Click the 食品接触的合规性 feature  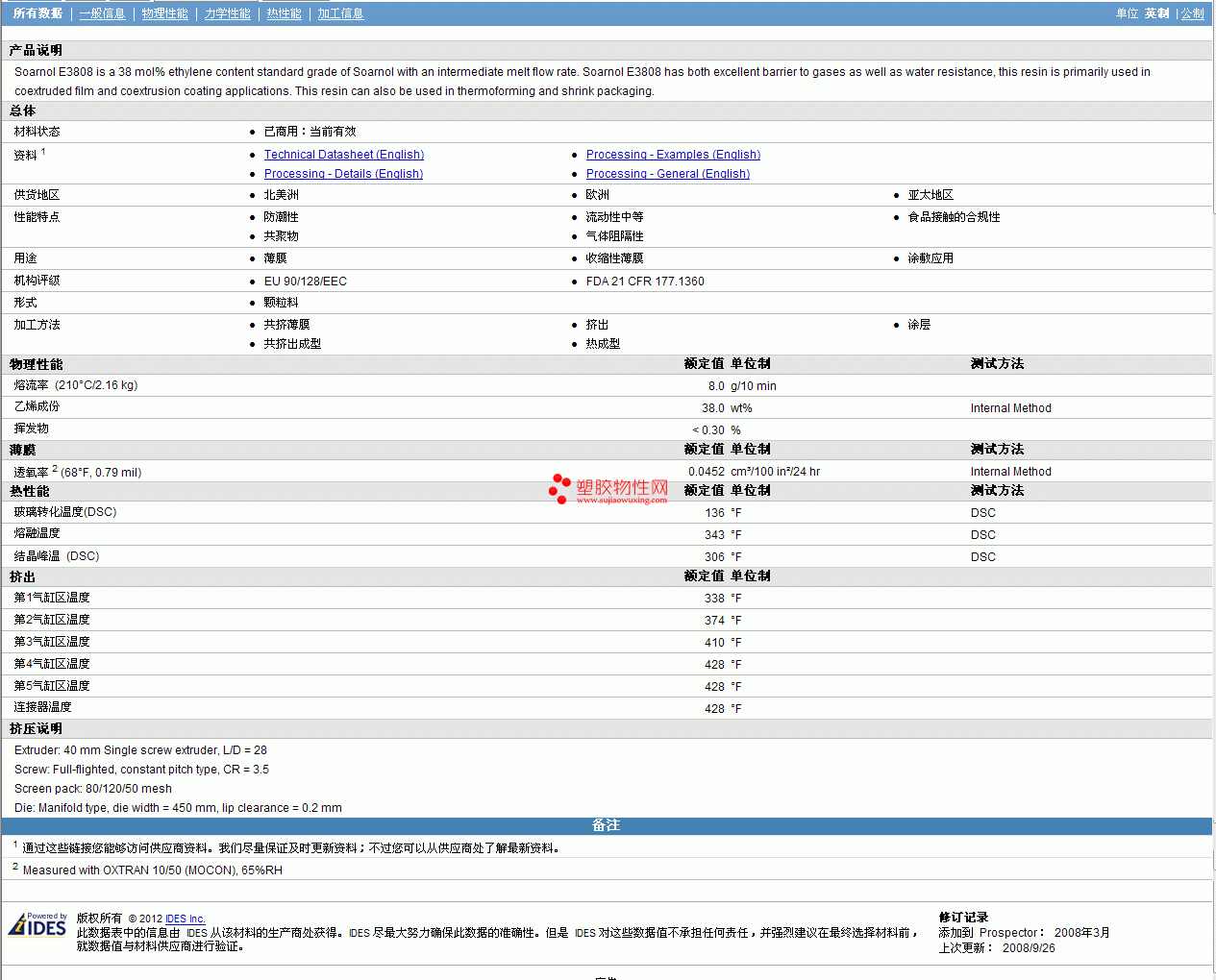[954, 217]
